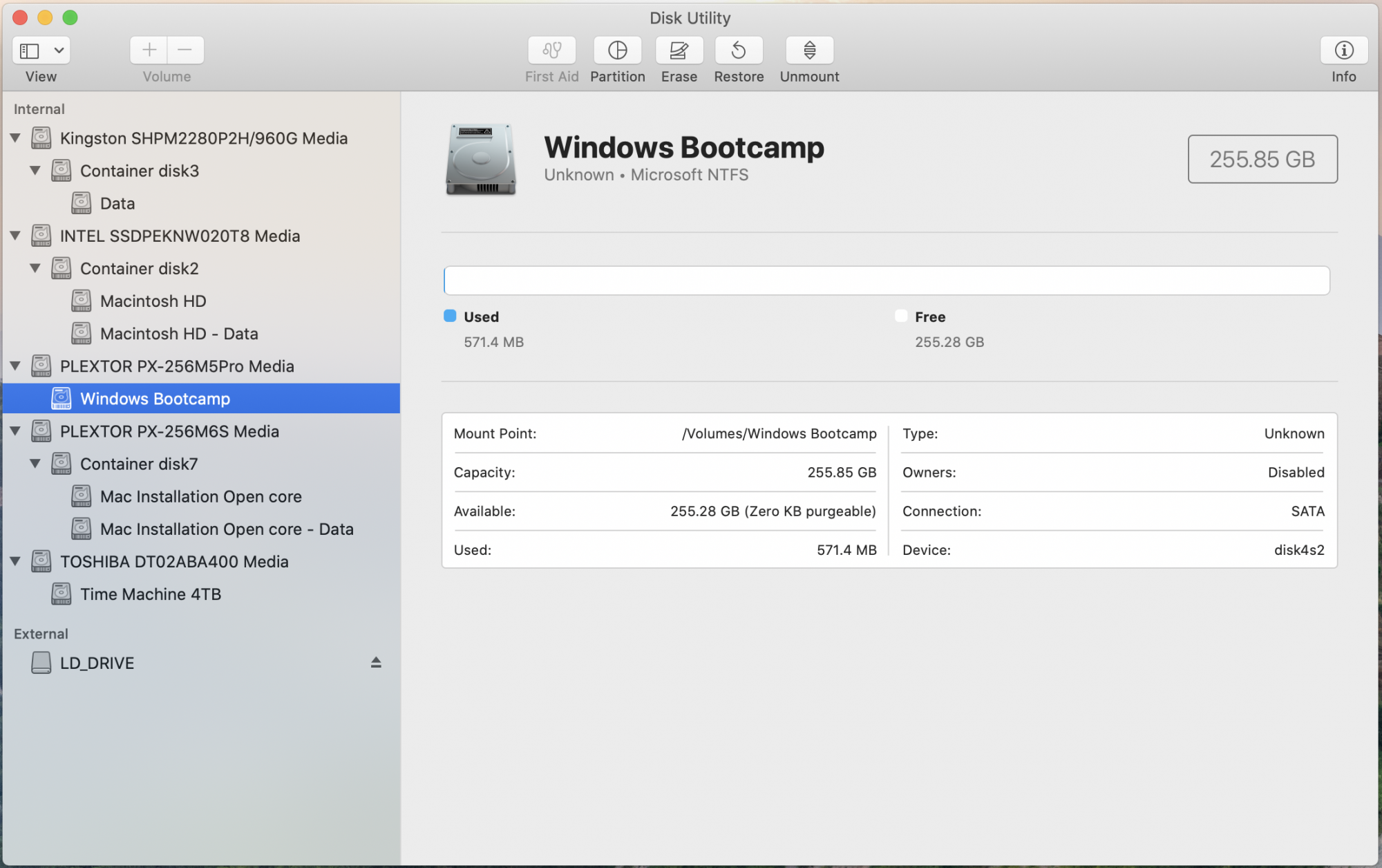Select Container disk3 icon
The image size is (1382, 868).
click(x=61, y=171)
